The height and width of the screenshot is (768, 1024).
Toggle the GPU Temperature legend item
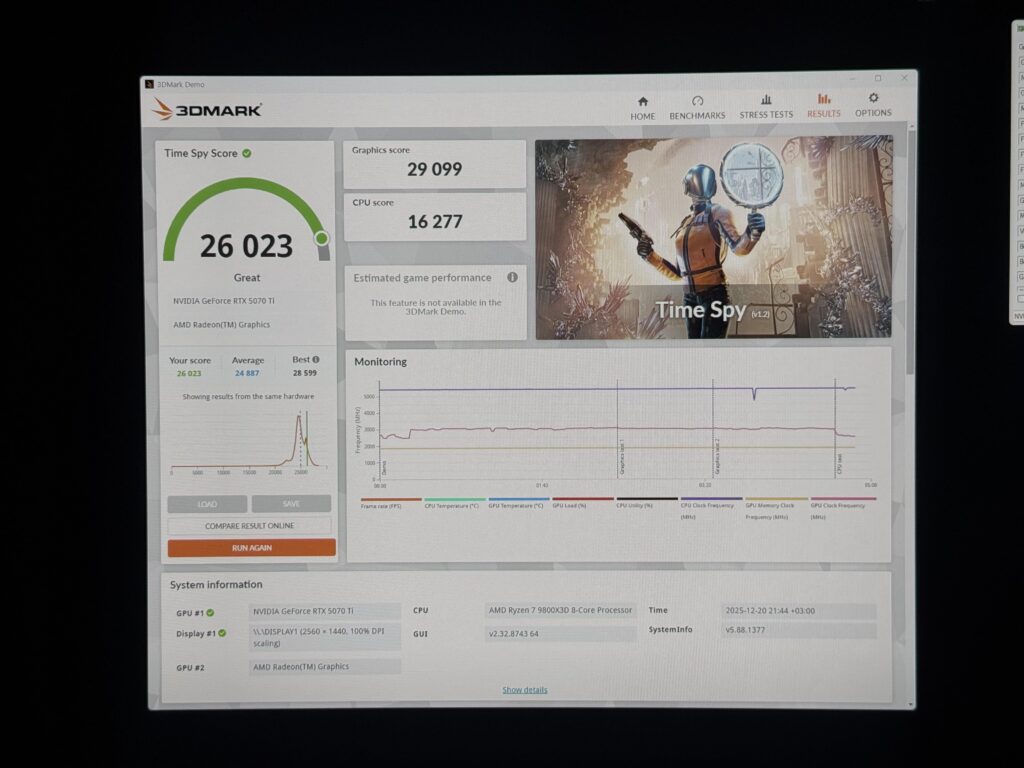coord(518,503)
